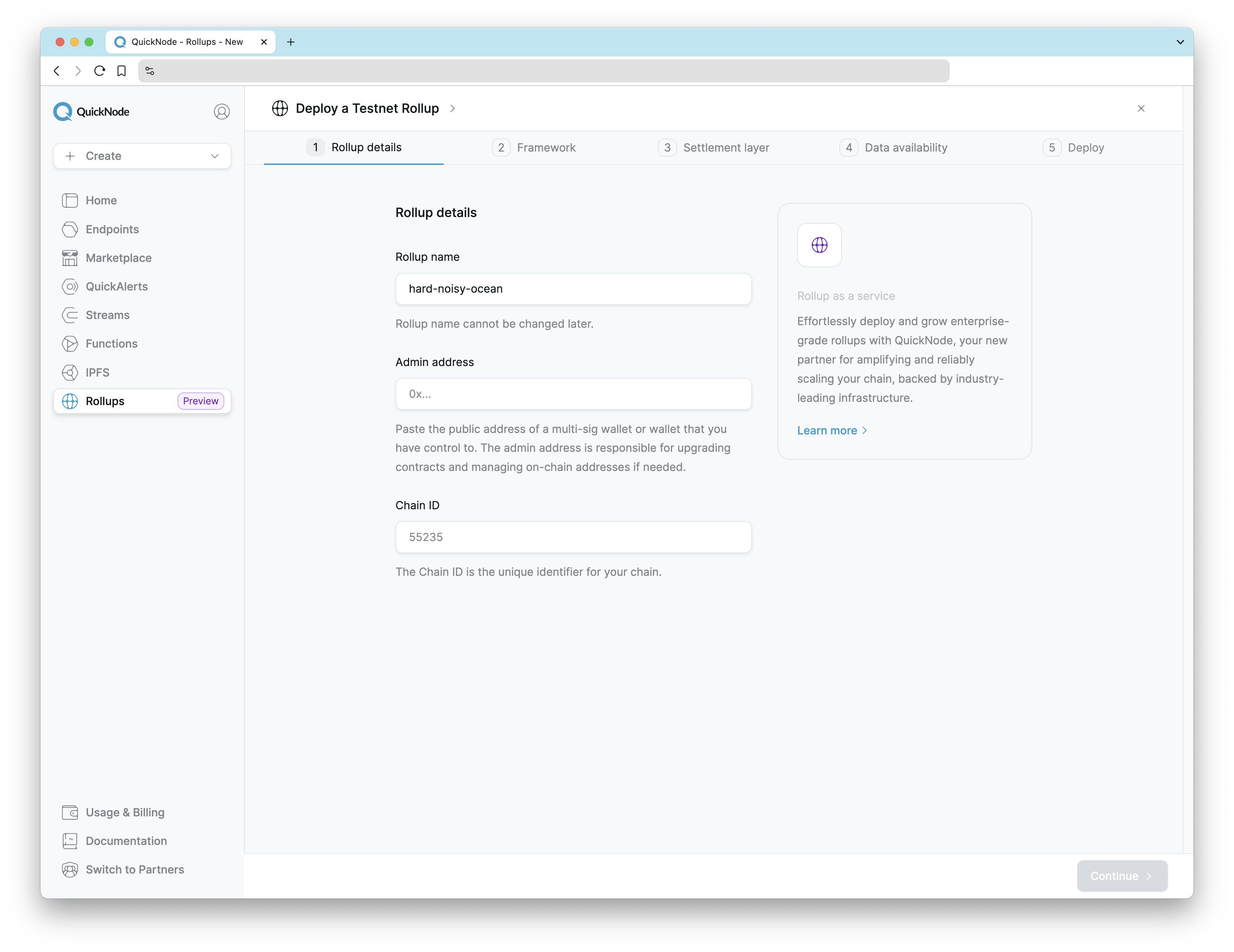Click the Marketplace storefront icon
The width and height of the screenshot is (1234, 952).
(70, 258)
